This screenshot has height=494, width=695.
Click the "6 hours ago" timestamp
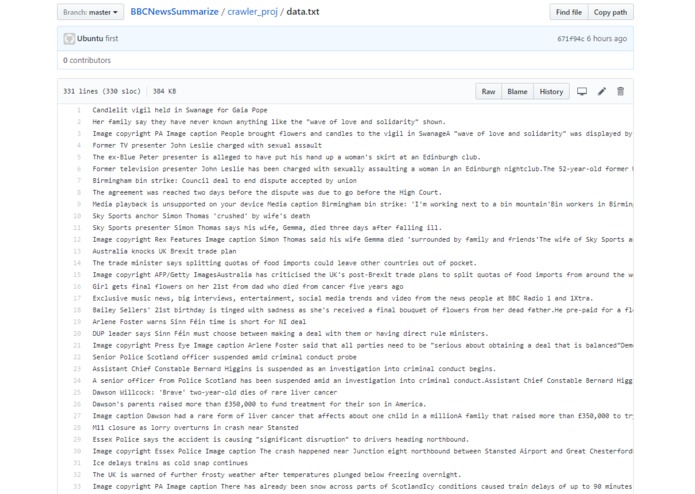pyautogui.click(x=607, y=39)
